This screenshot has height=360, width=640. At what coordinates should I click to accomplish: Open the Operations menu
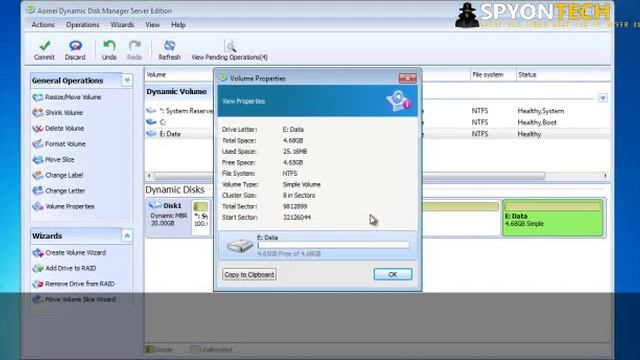pos(82,25)
